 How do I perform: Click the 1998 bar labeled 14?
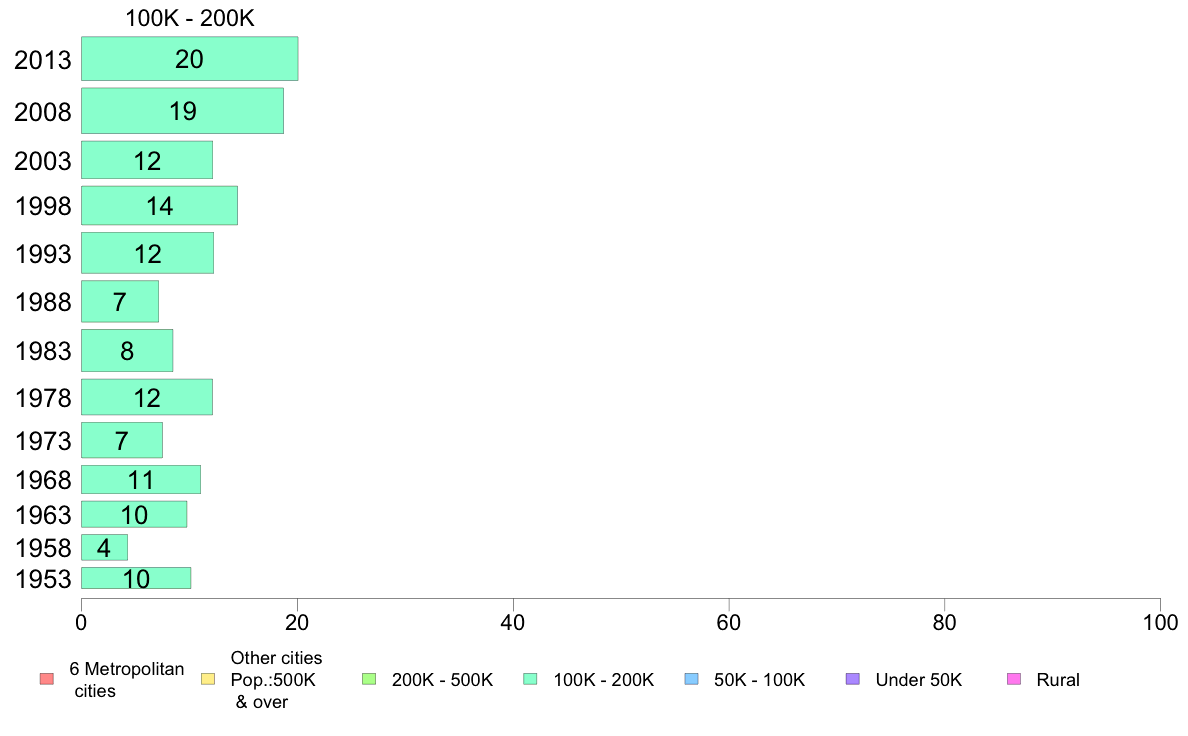coord(159,205)
